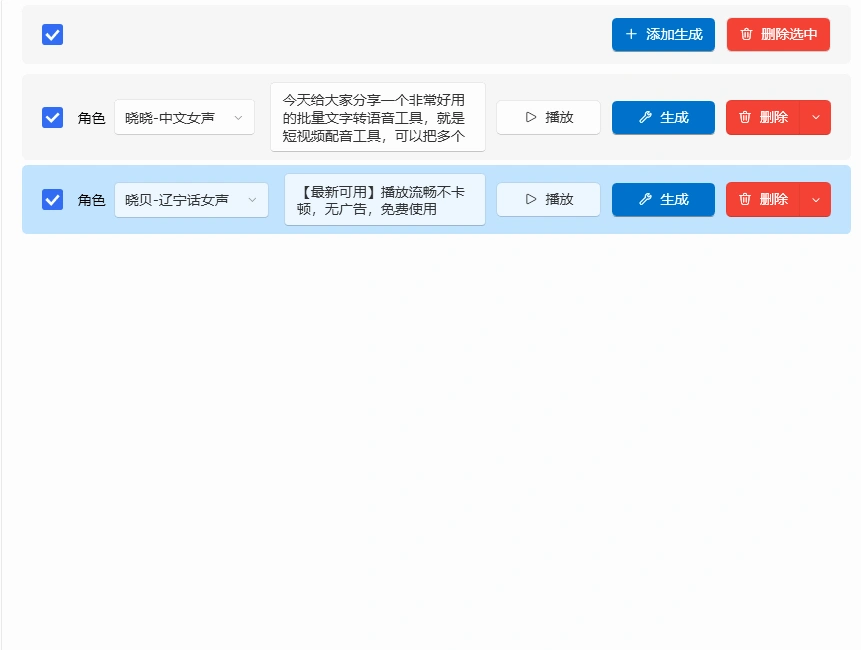Select the play icon on the 晓晓 row

(531, 117)
